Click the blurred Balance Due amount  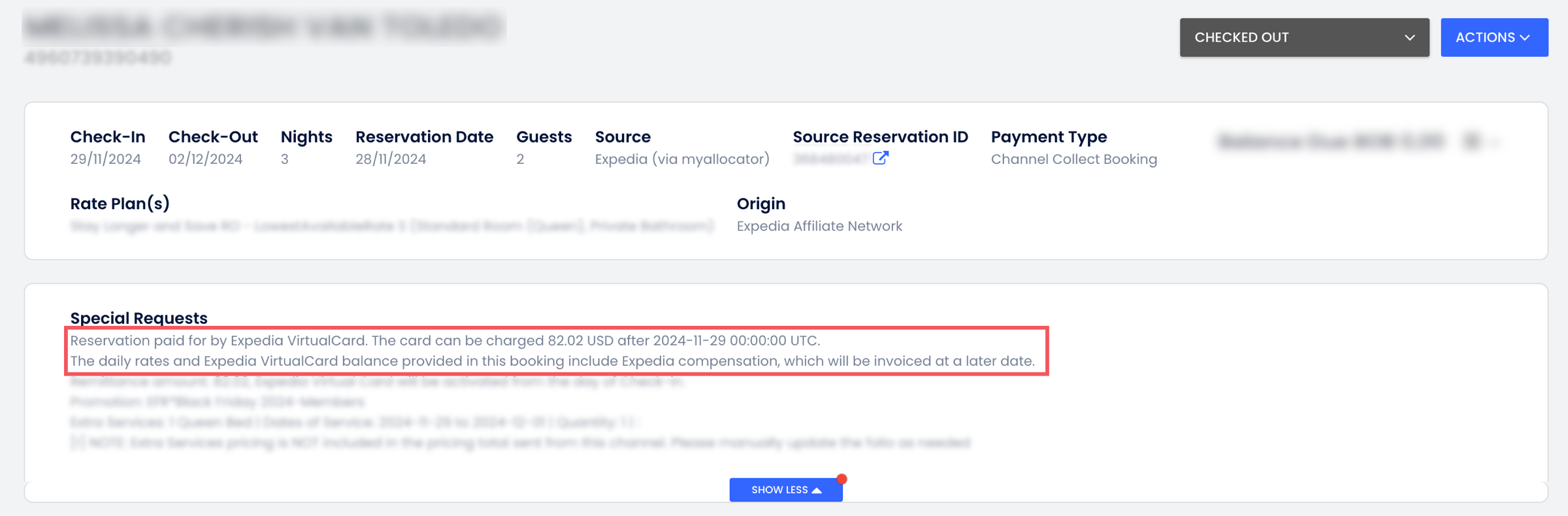click(1330, 141)
